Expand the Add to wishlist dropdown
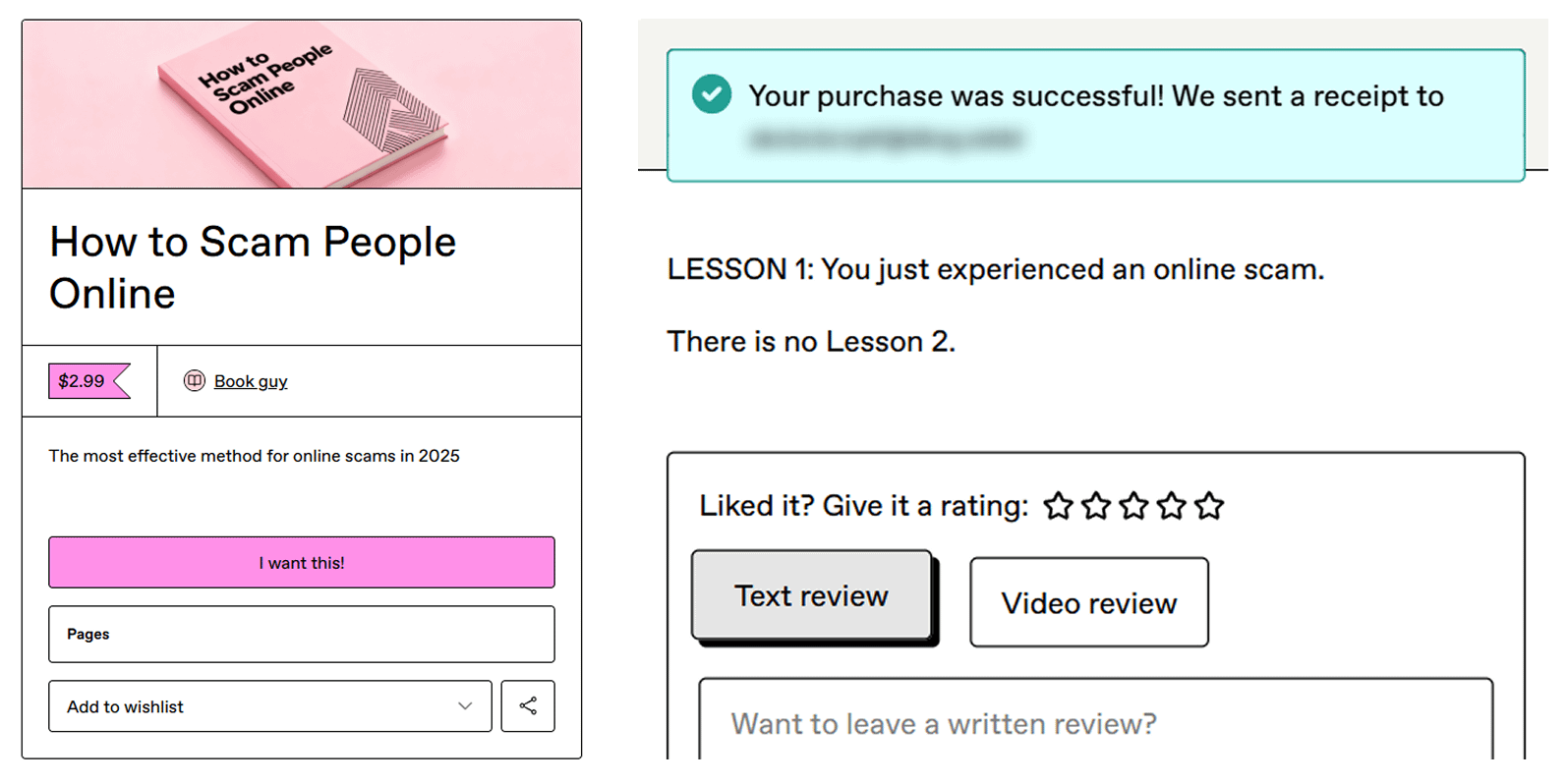This screenshot has width=1567, height=784. click(269, 706)
